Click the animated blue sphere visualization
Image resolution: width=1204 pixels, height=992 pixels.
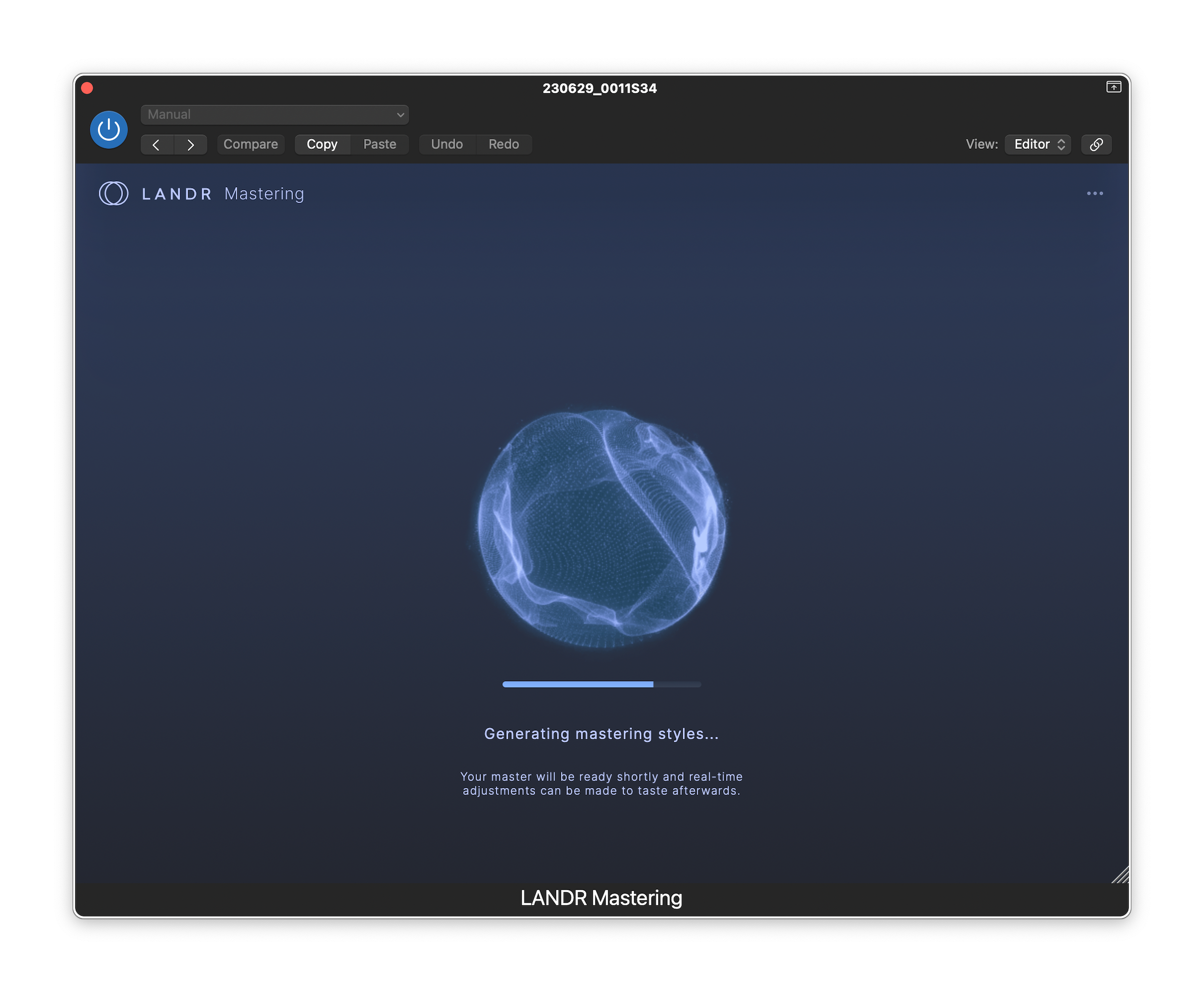point(601,529)
